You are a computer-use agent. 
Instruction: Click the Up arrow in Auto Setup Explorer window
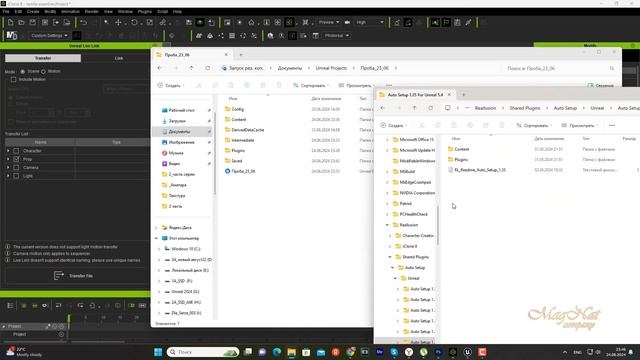[414, 108]
